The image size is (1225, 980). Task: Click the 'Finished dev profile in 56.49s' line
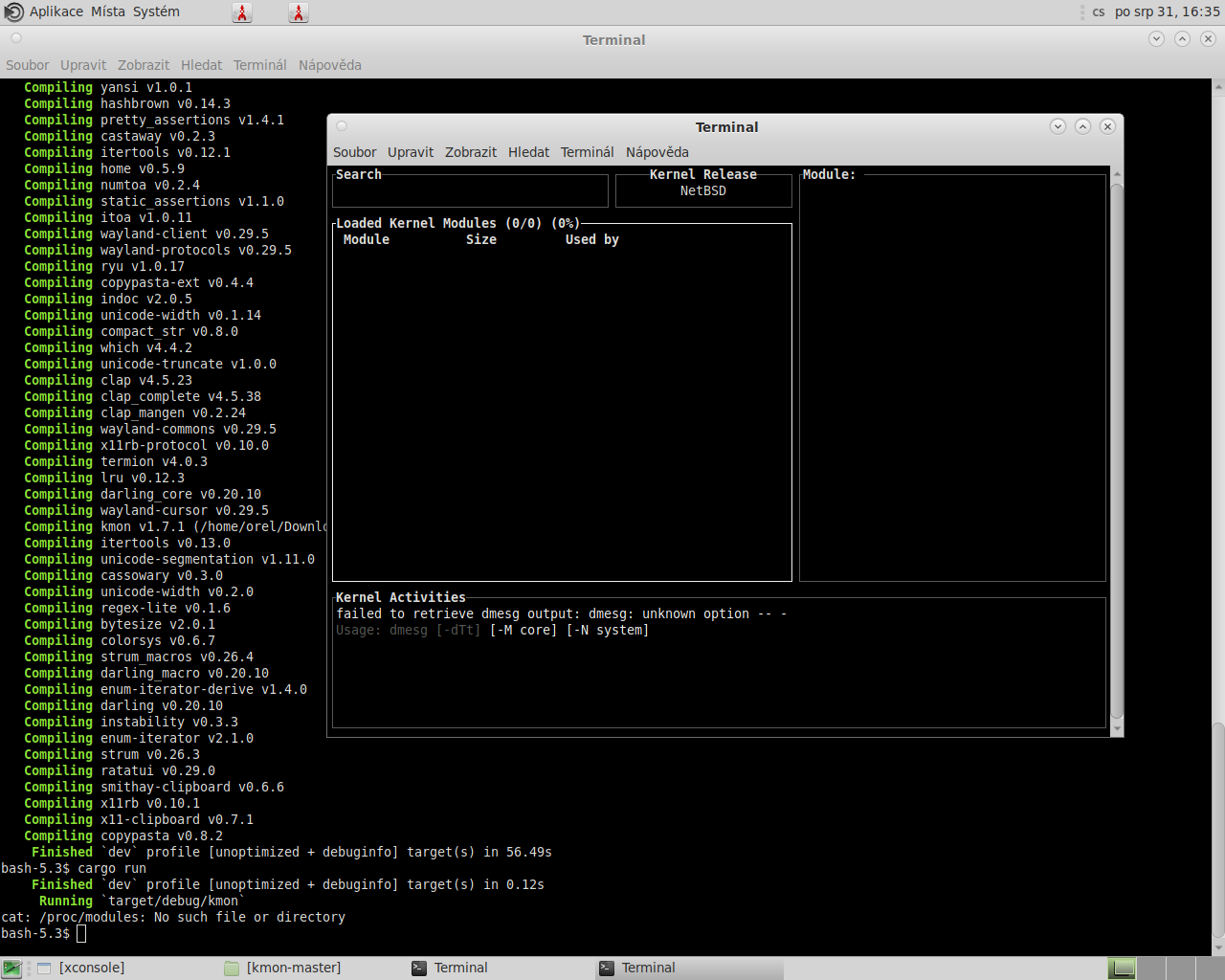coord(292,852)
